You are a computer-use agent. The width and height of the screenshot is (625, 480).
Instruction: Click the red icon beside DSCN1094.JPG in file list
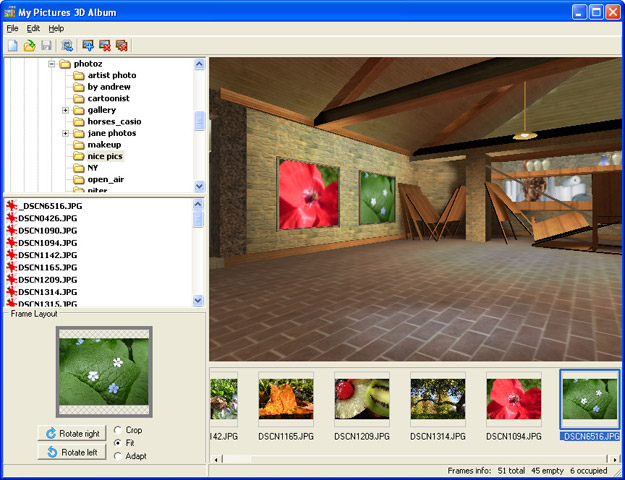click(x=12, y=242)
